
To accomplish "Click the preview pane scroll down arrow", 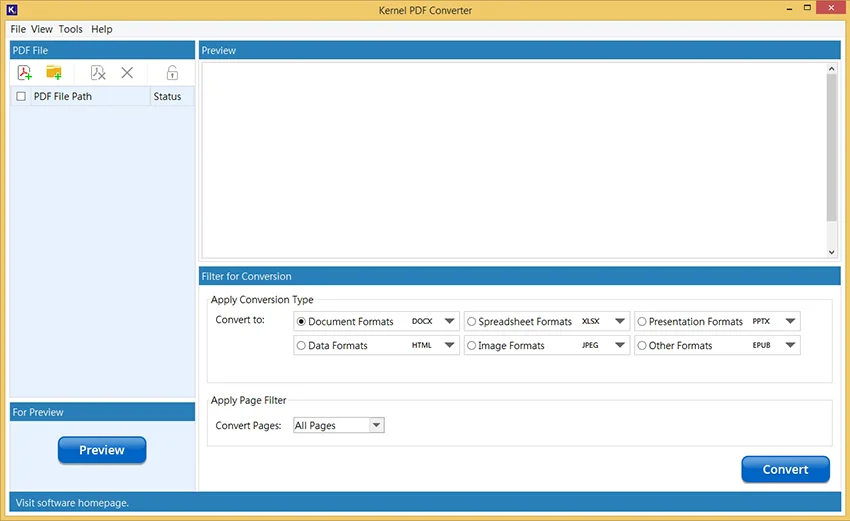I will click(x=831, y=252).
